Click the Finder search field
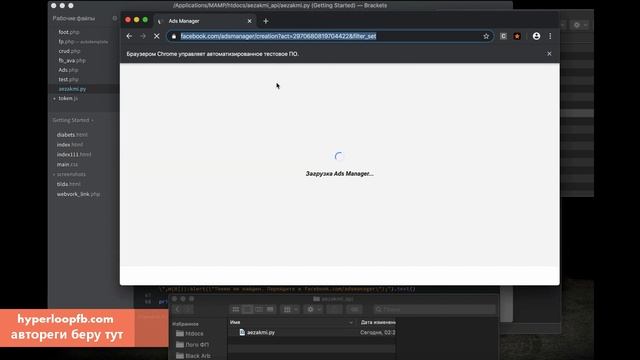Image resolution: width=640 pixels, height=360 pixels. tap(435, 309)
